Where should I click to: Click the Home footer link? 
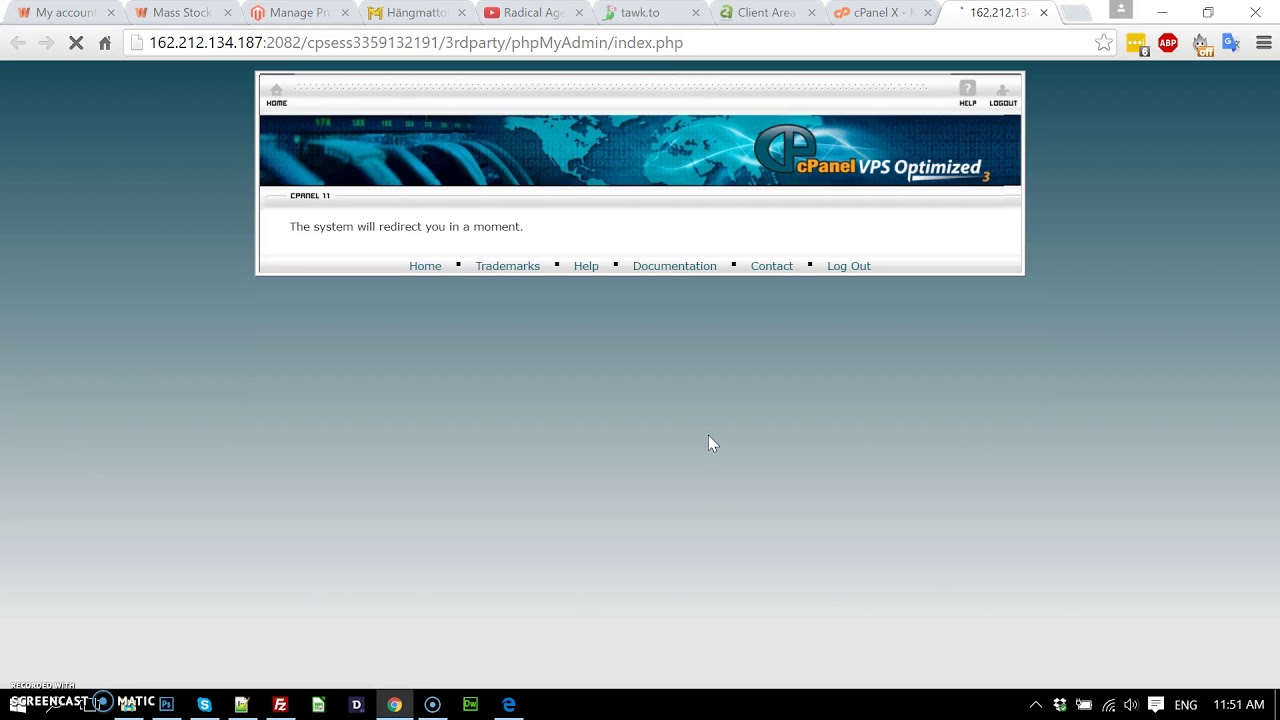[x=425, y=266]
